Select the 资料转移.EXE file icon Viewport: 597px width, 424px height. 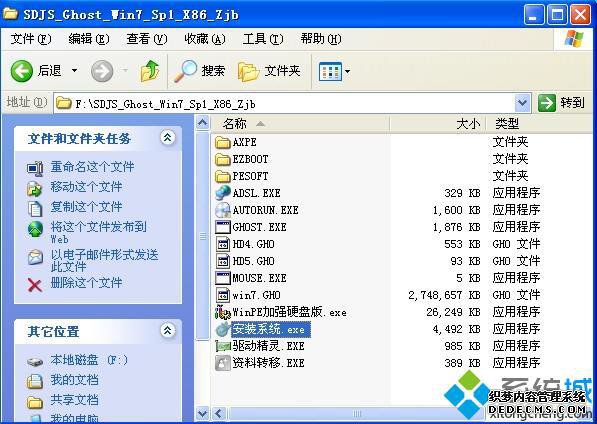coord(223,363)
